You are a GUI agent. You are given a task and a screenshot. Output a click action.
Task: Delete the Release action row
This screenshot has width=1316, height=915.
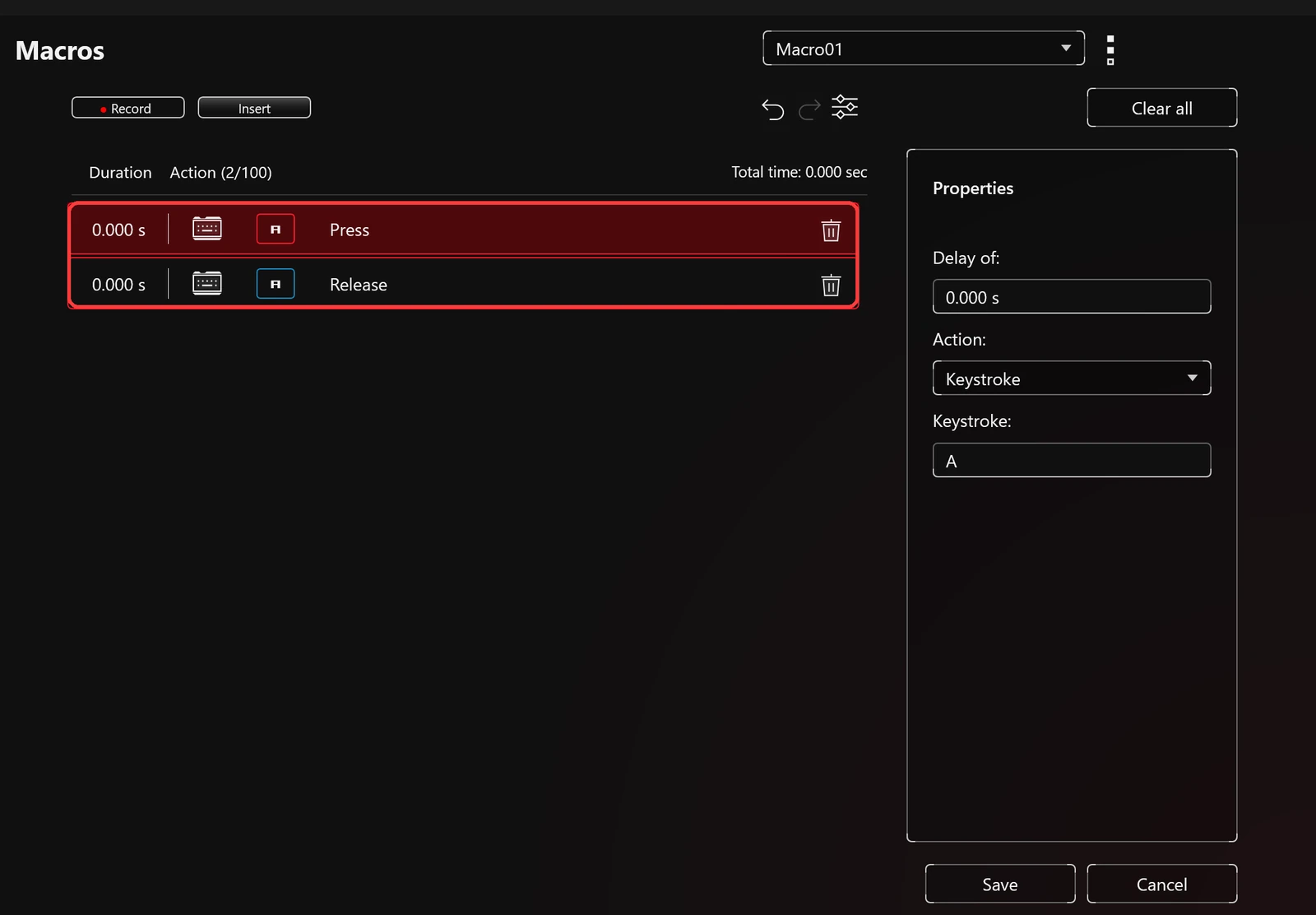point(831,285)
